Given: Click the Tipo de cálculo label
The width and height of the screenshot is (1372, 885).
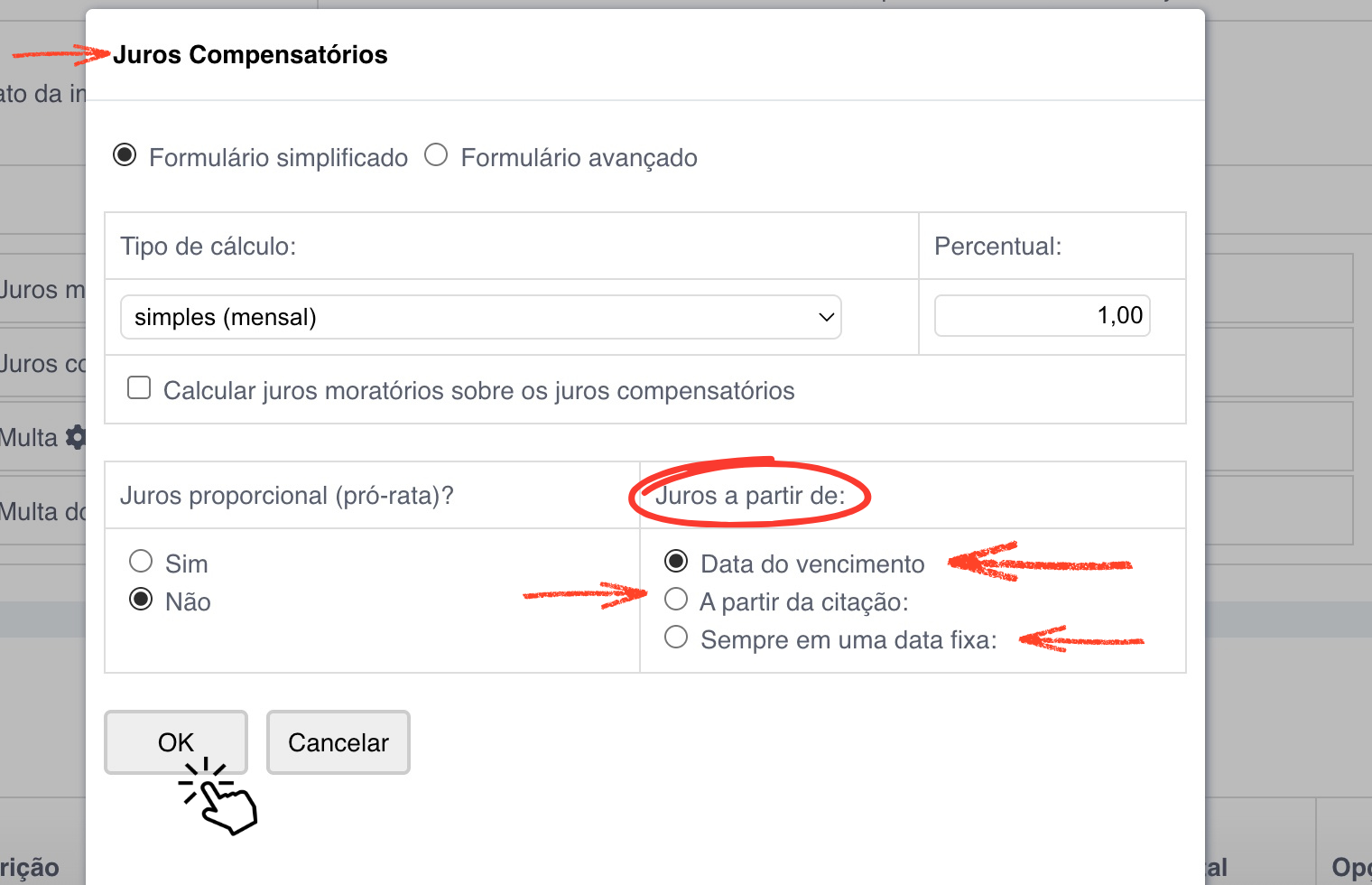Looking at the screenshot, I should [209, 247].
